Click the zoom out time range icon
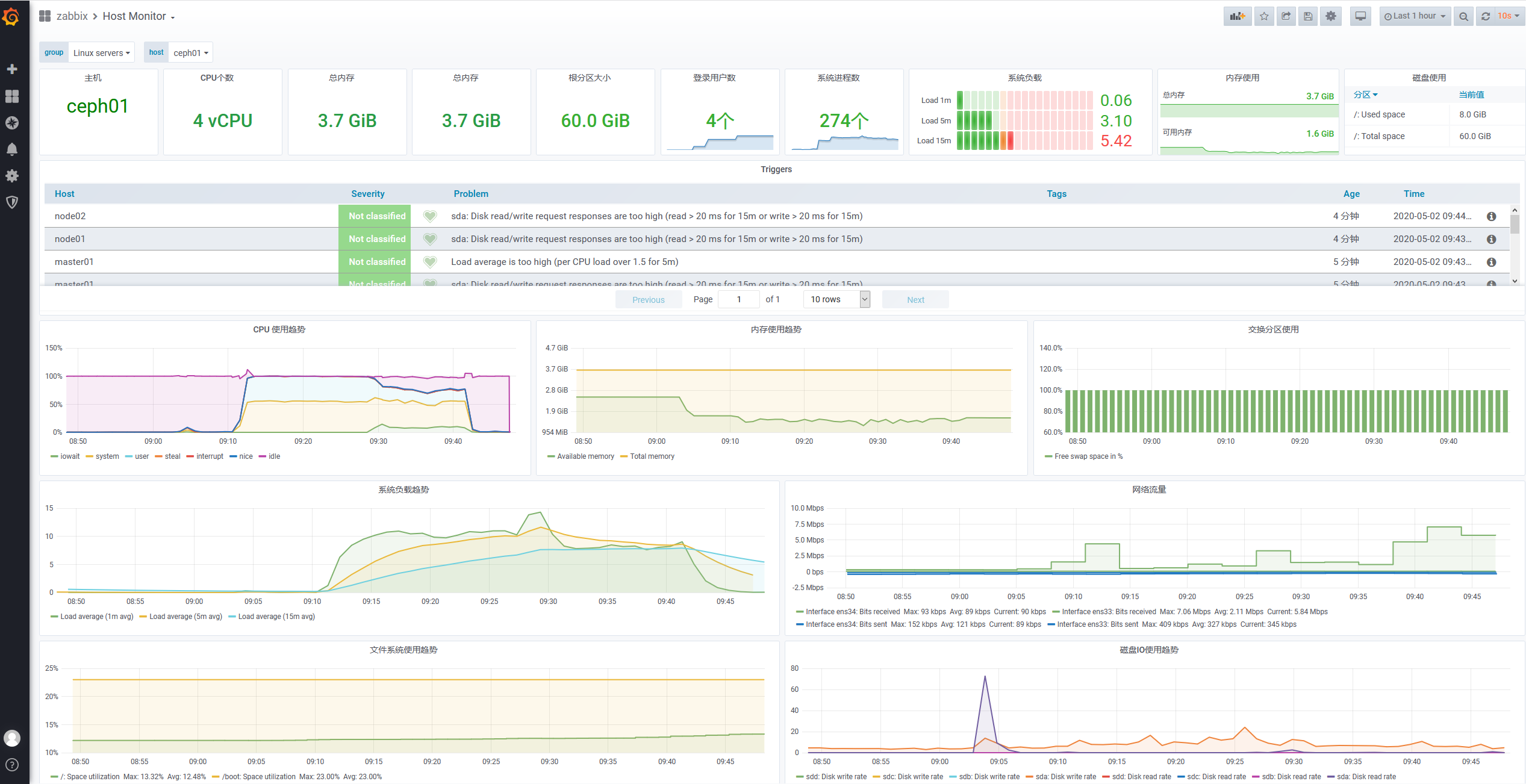Viewport: 1526px width, 784px height. (1463, 16)
